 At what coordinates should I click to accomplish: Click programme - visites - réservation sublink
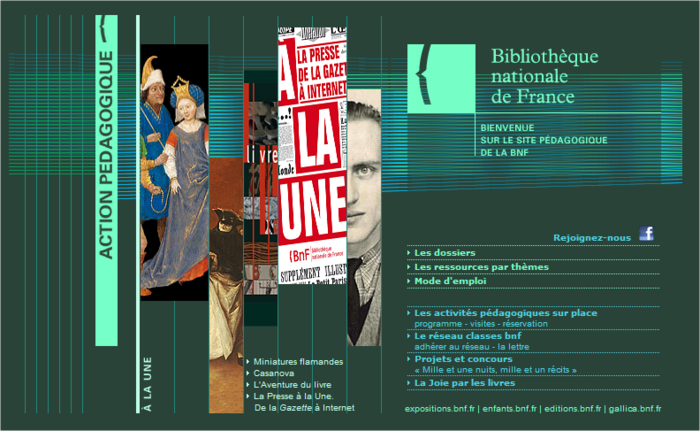click(x=480, y=324)
